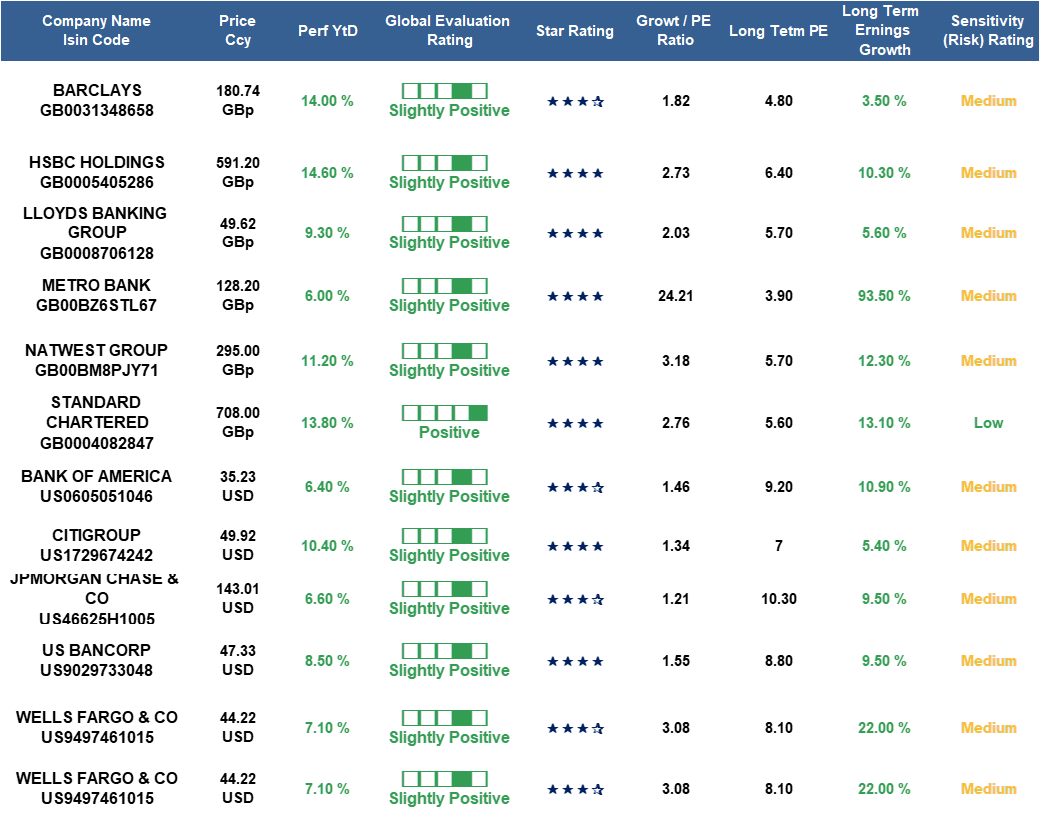Click the star rating for HSBC Holdings

(575, 174)
